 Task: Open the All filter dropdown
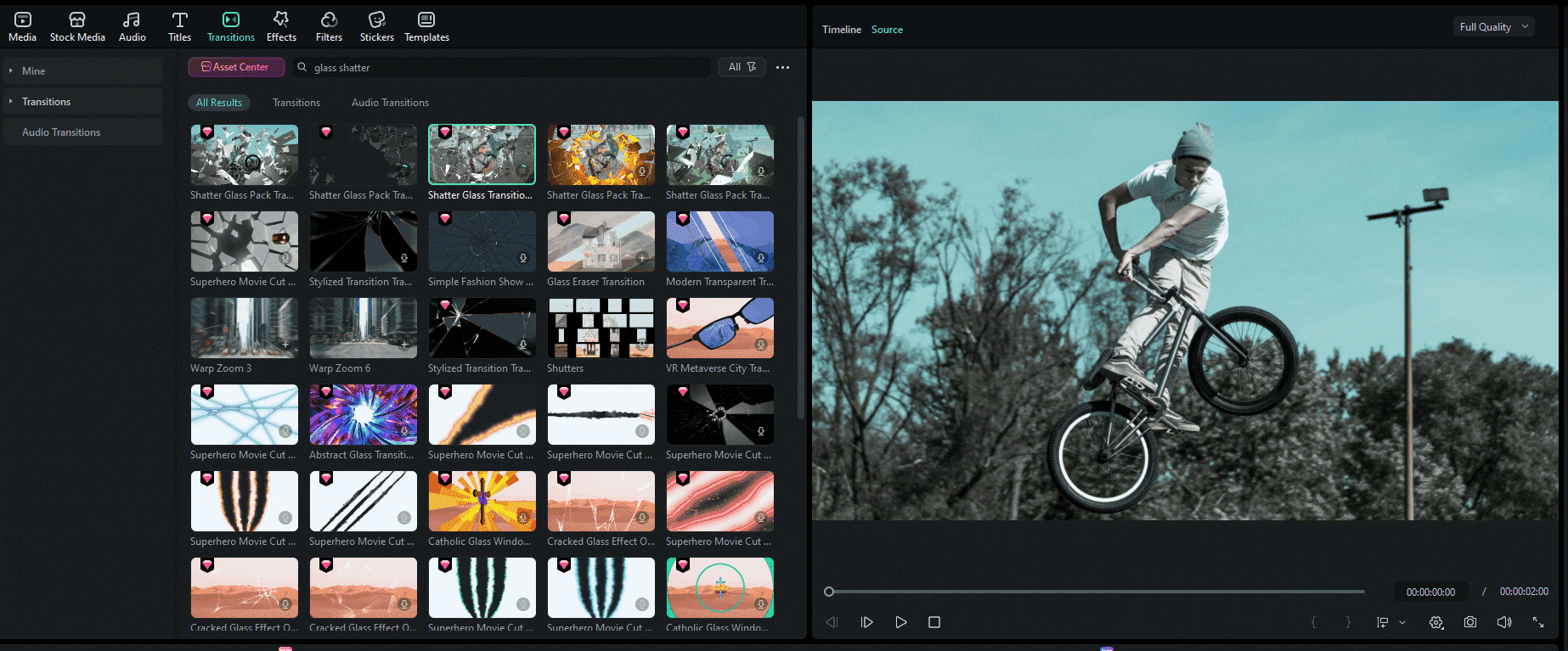pyautogui.click(x=742, y=67)
